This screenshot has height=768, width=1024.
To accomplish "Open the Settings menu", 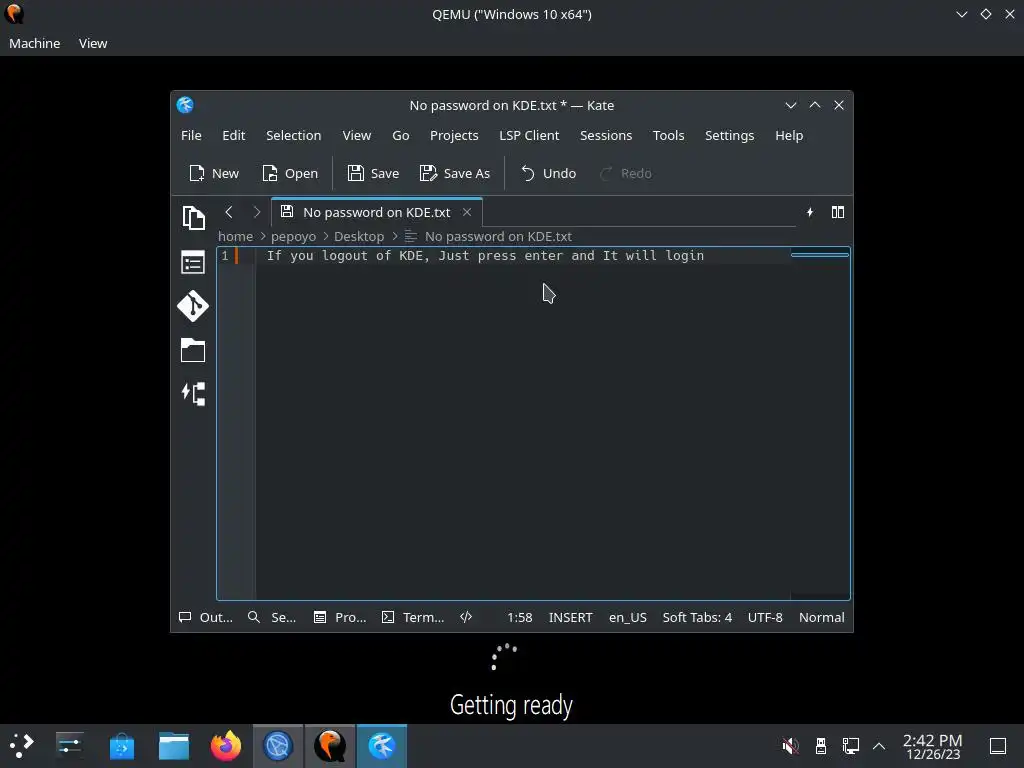I will (729, 135).
